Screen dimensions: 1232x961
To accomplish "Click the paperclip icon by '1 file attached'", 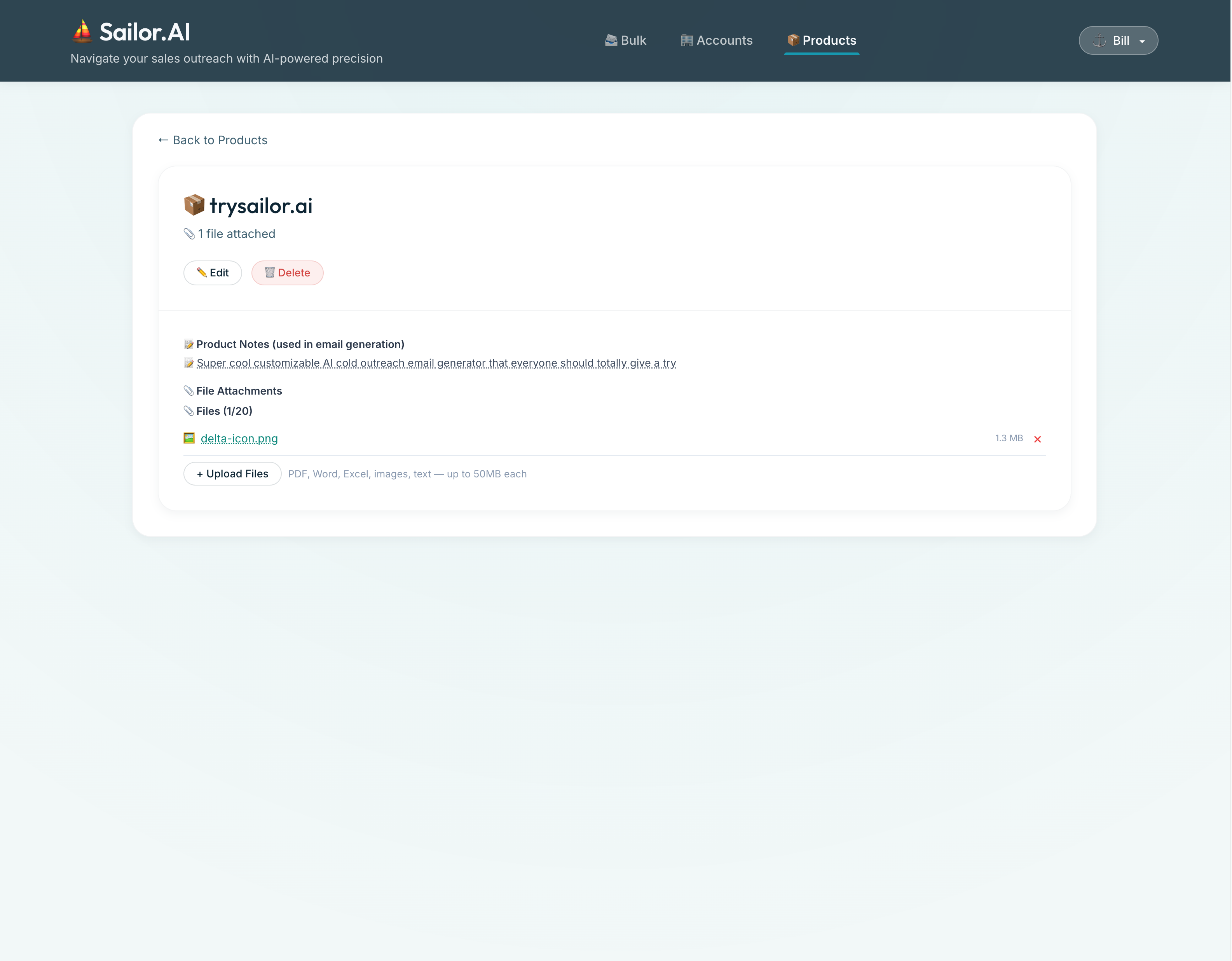I will coord(189,234).
